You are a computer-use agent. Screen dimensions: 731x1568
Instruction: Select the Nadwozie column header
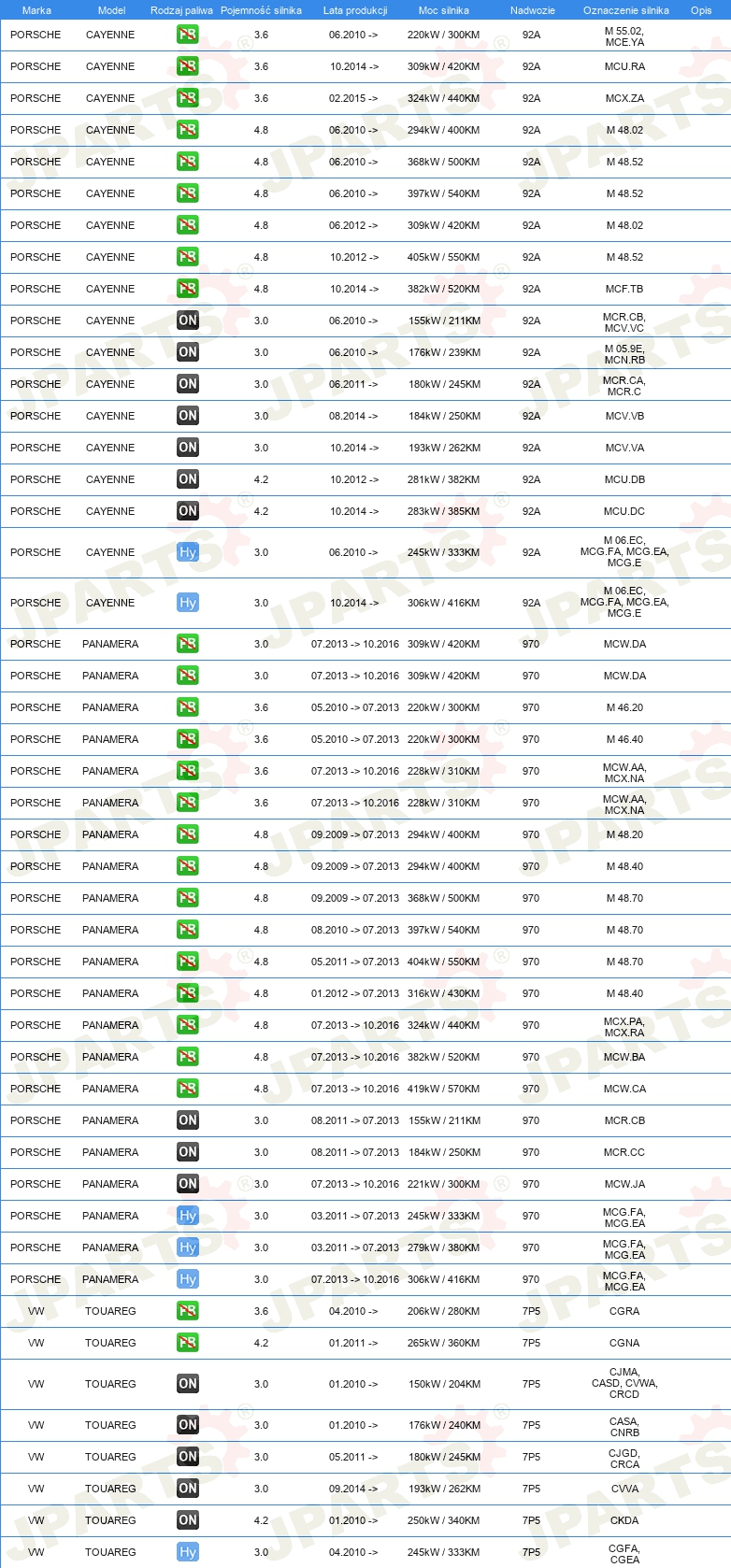click(533, 10)
